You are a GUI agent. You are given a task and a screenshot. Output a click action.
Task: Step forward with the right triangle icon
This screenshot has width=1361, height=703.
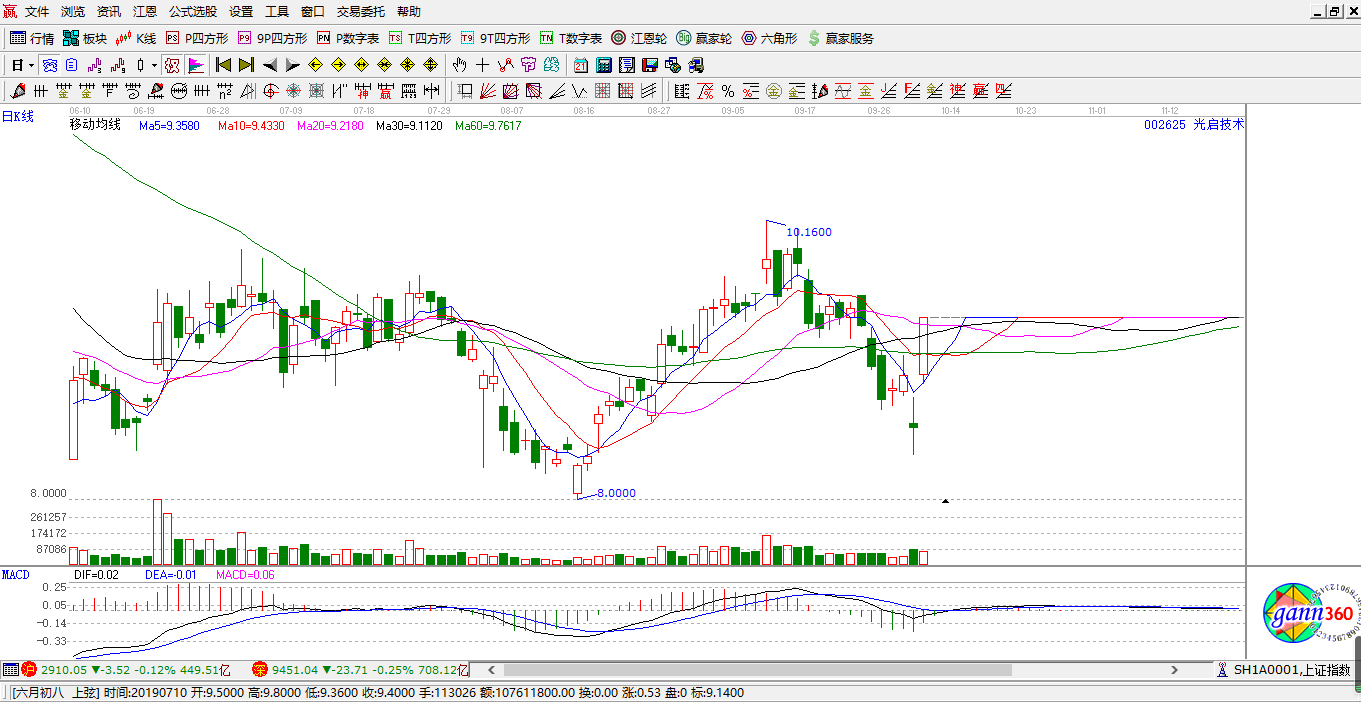292,65
